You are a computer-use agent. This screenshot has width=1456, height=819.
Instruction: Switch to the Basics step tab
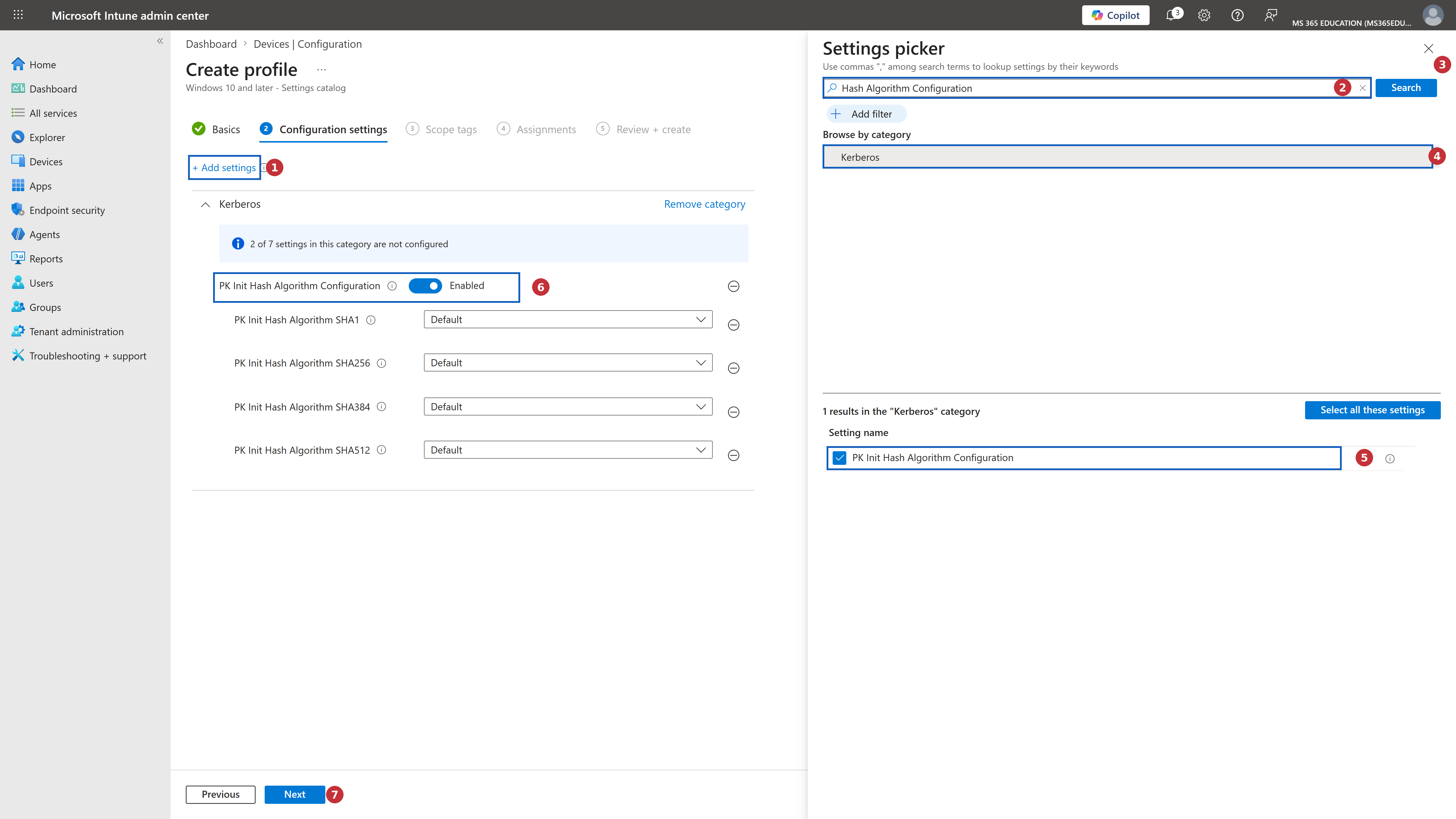[x=216, y=129]
